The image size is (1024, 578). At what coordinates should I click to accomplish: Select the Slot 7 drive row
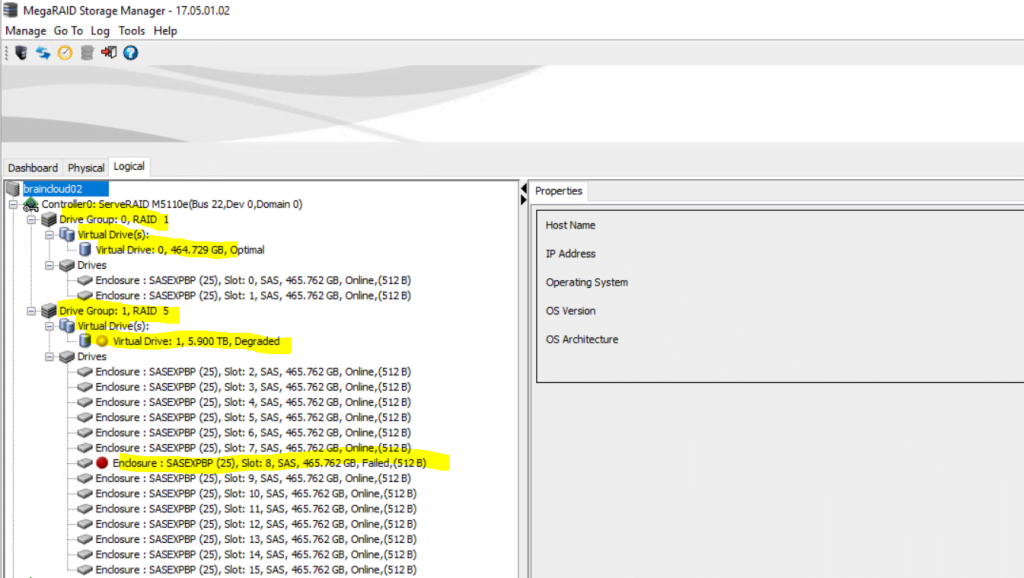tap(253, 448)
